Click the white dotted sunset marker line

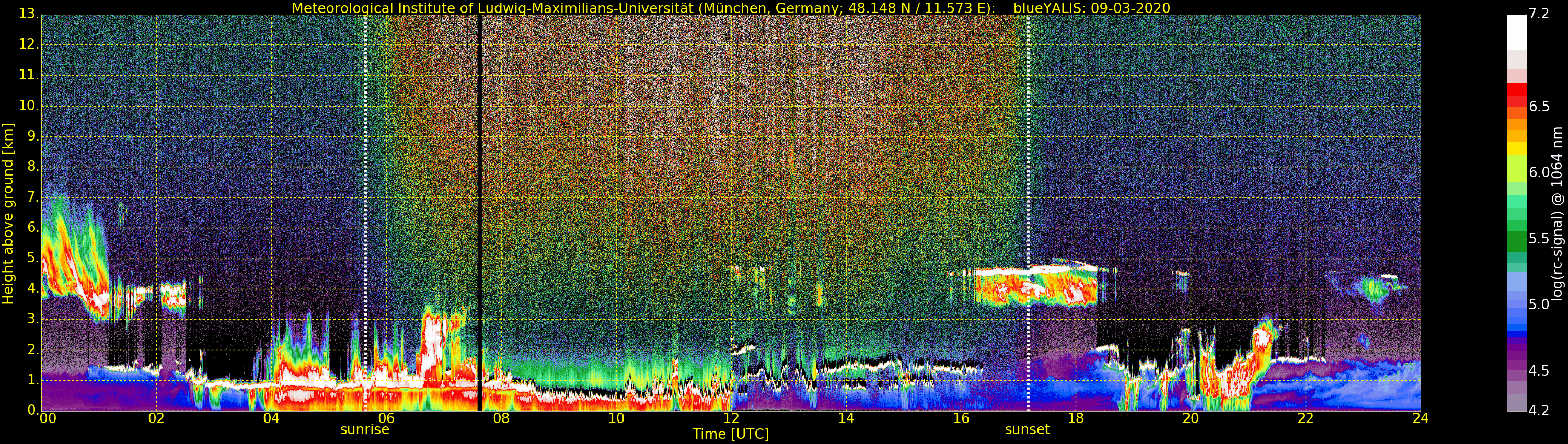(1028, 213)
